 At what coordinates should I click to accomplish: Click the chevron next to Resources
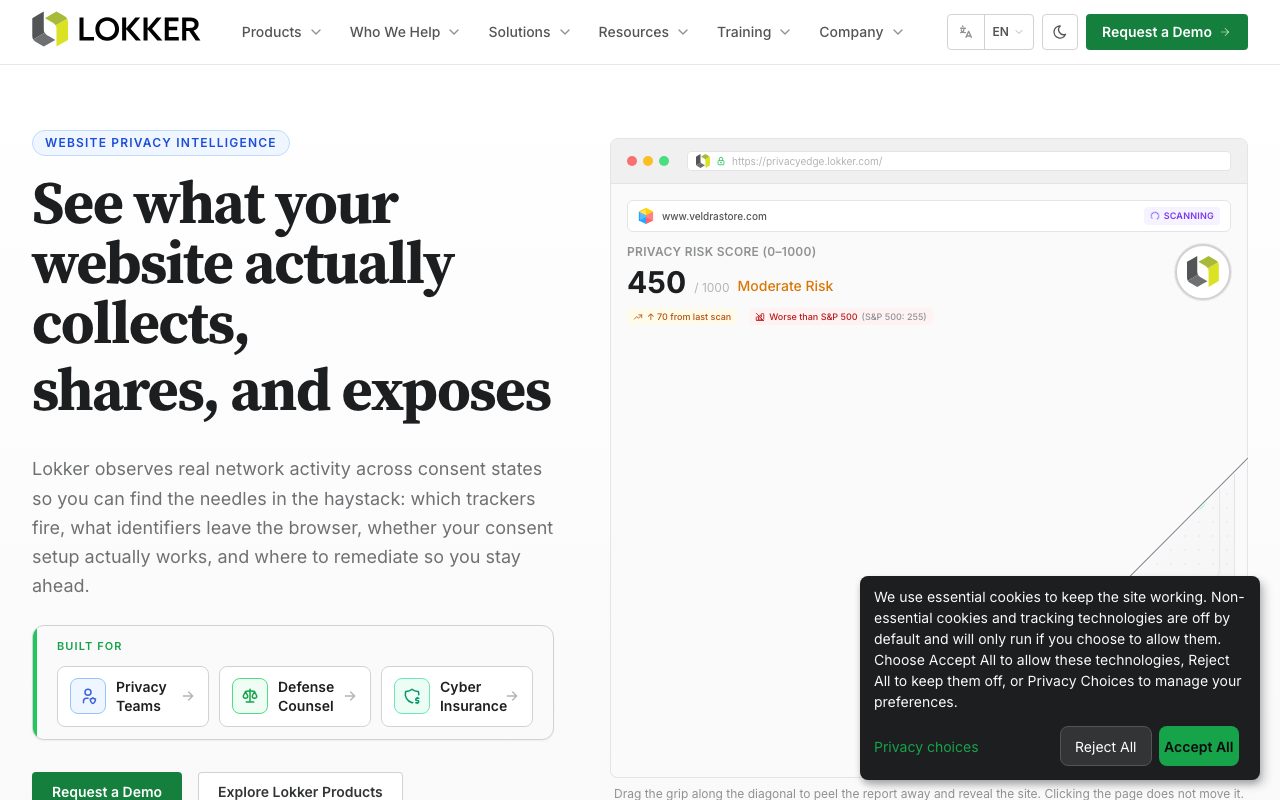(683, 32)
